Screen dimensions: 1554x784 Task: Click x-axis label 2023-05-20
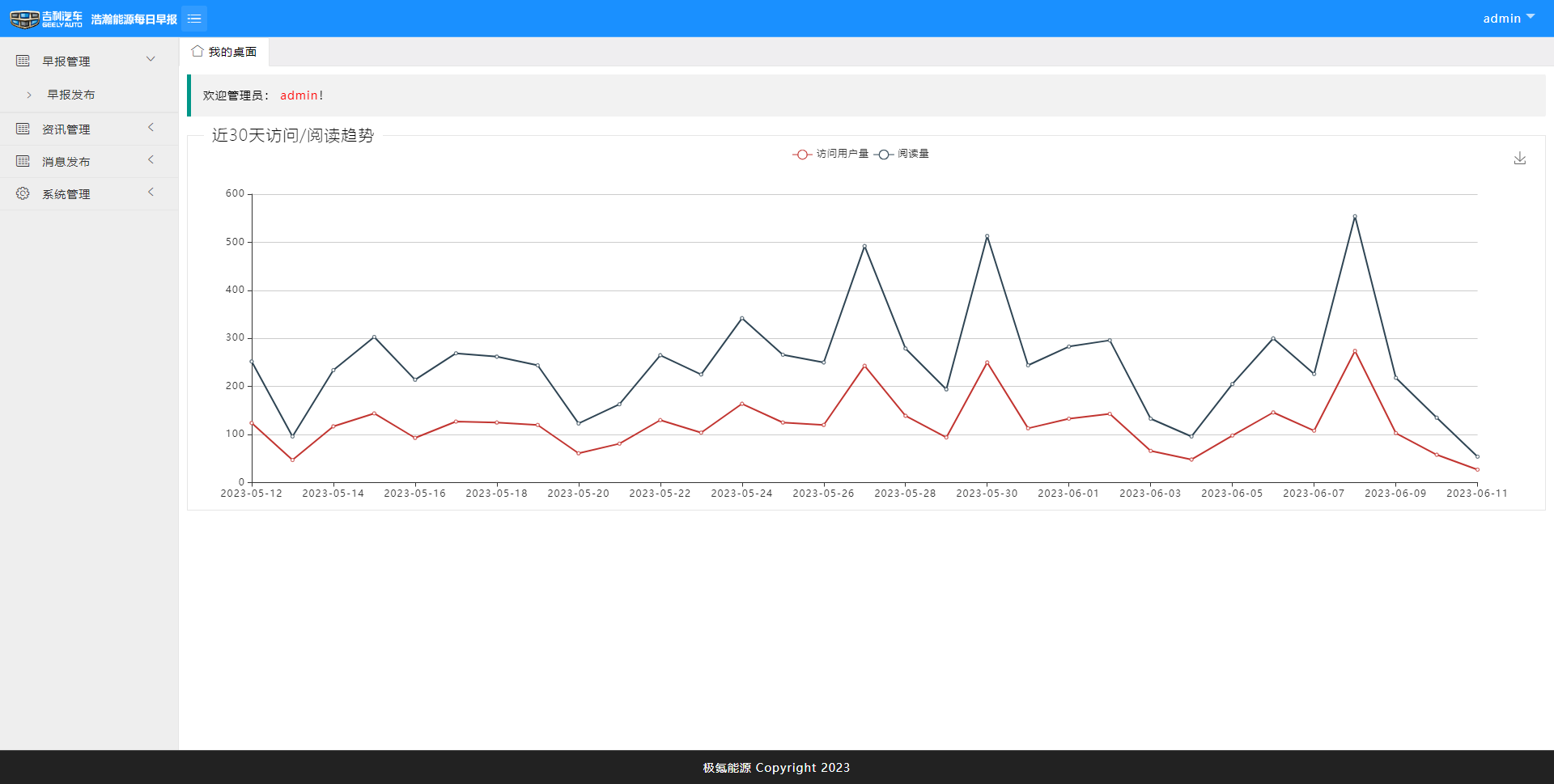(578, 494)
